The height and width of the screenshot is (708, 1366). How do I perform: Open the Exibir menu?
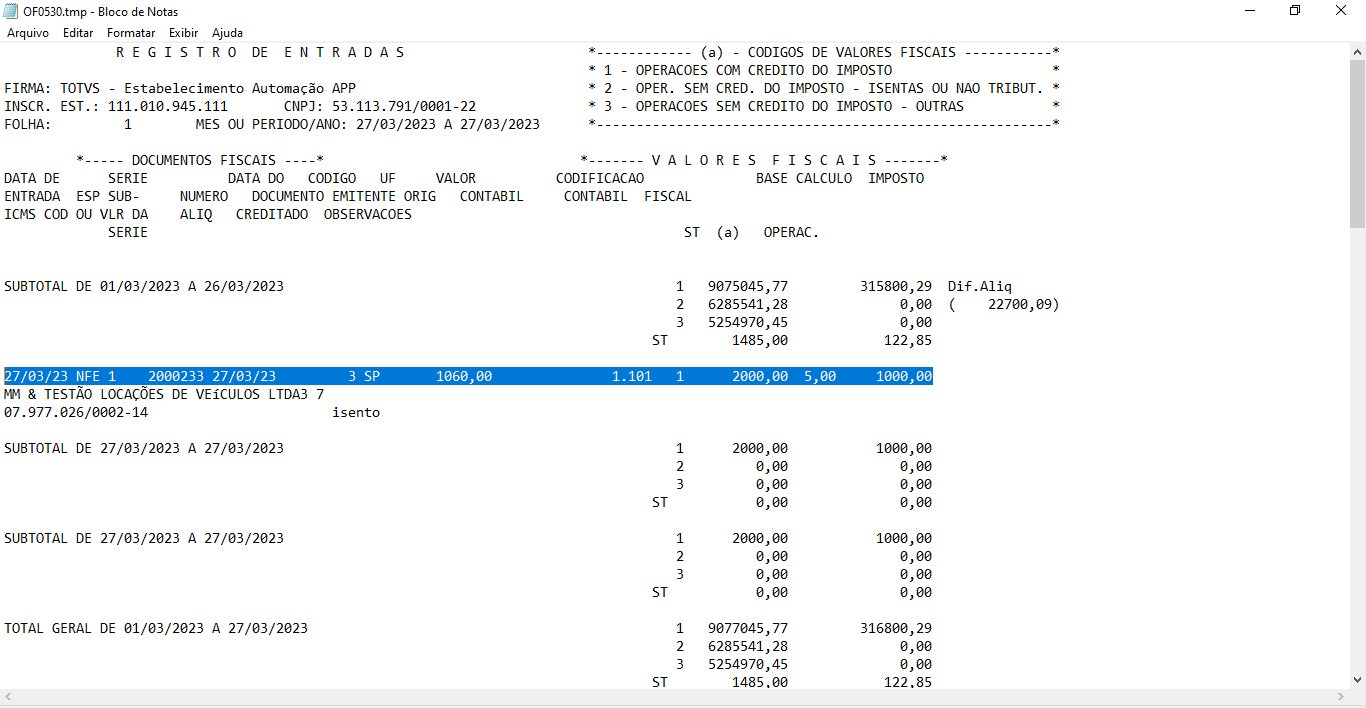click(183, 33)
